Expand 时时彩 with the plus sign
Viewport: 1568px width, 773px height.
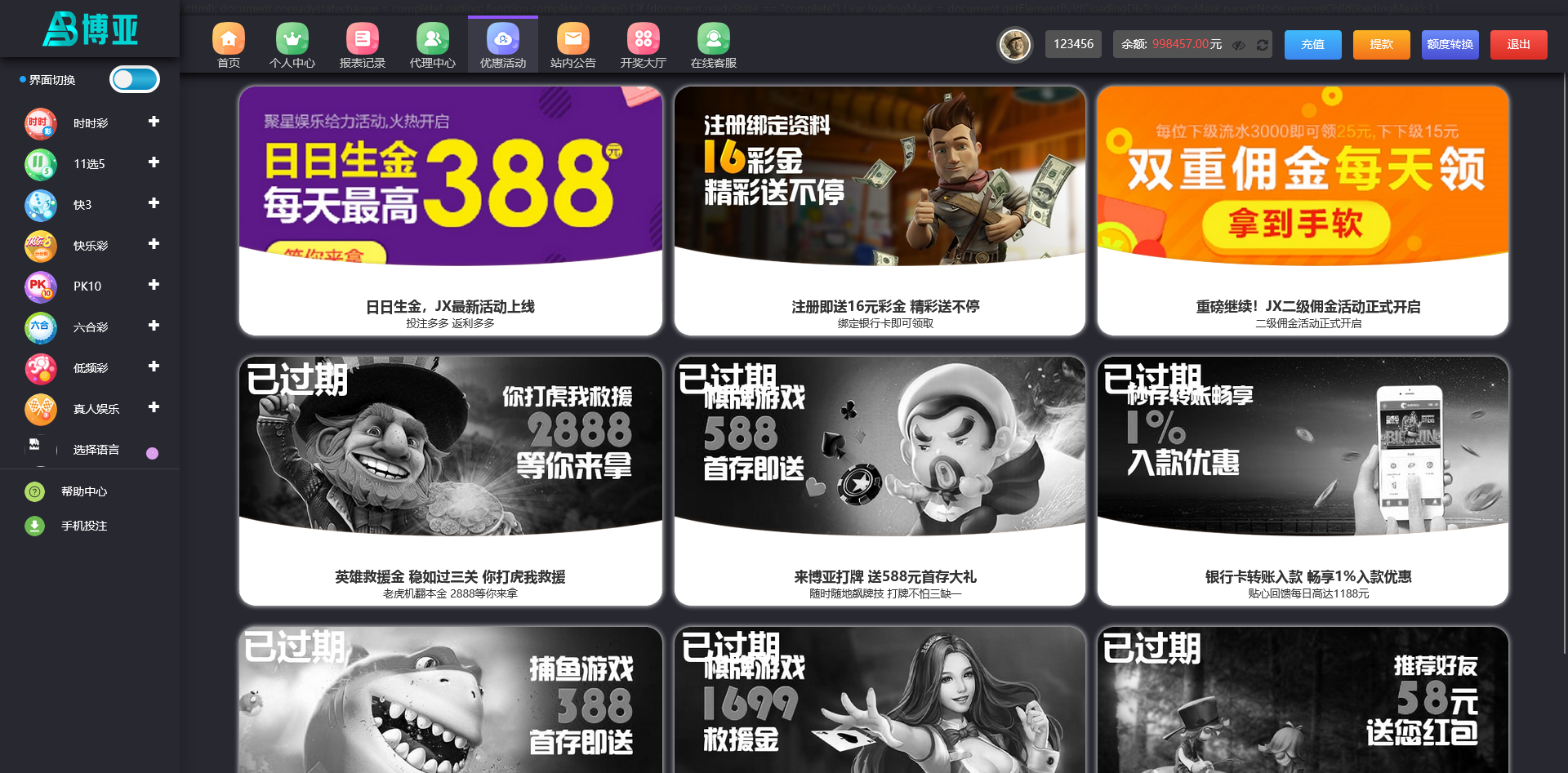pos(154,122)
